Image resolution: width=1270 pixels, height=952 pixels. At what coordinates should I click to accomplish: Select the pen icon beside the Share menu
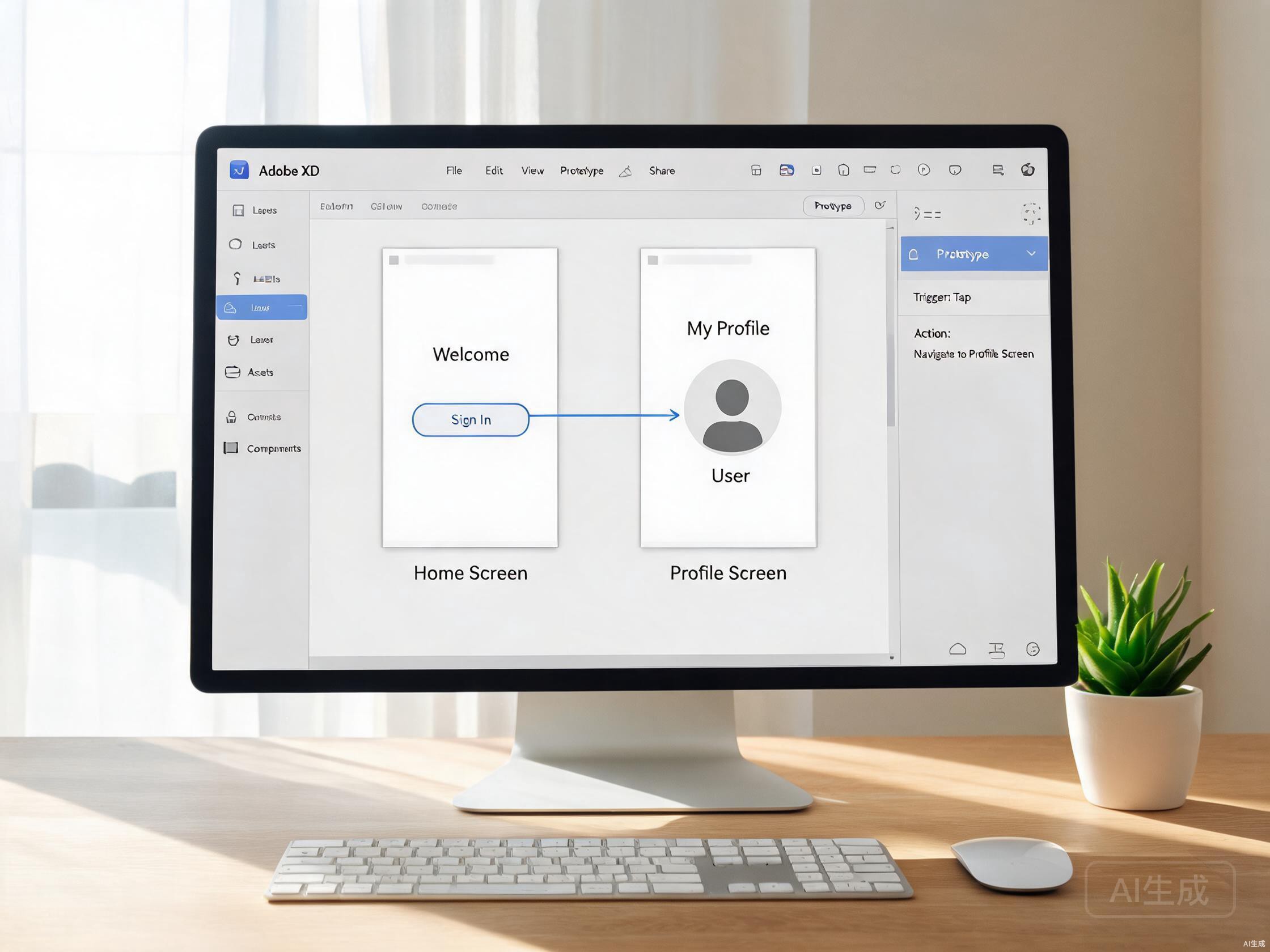pyautogui.click(x=626, y=171)
